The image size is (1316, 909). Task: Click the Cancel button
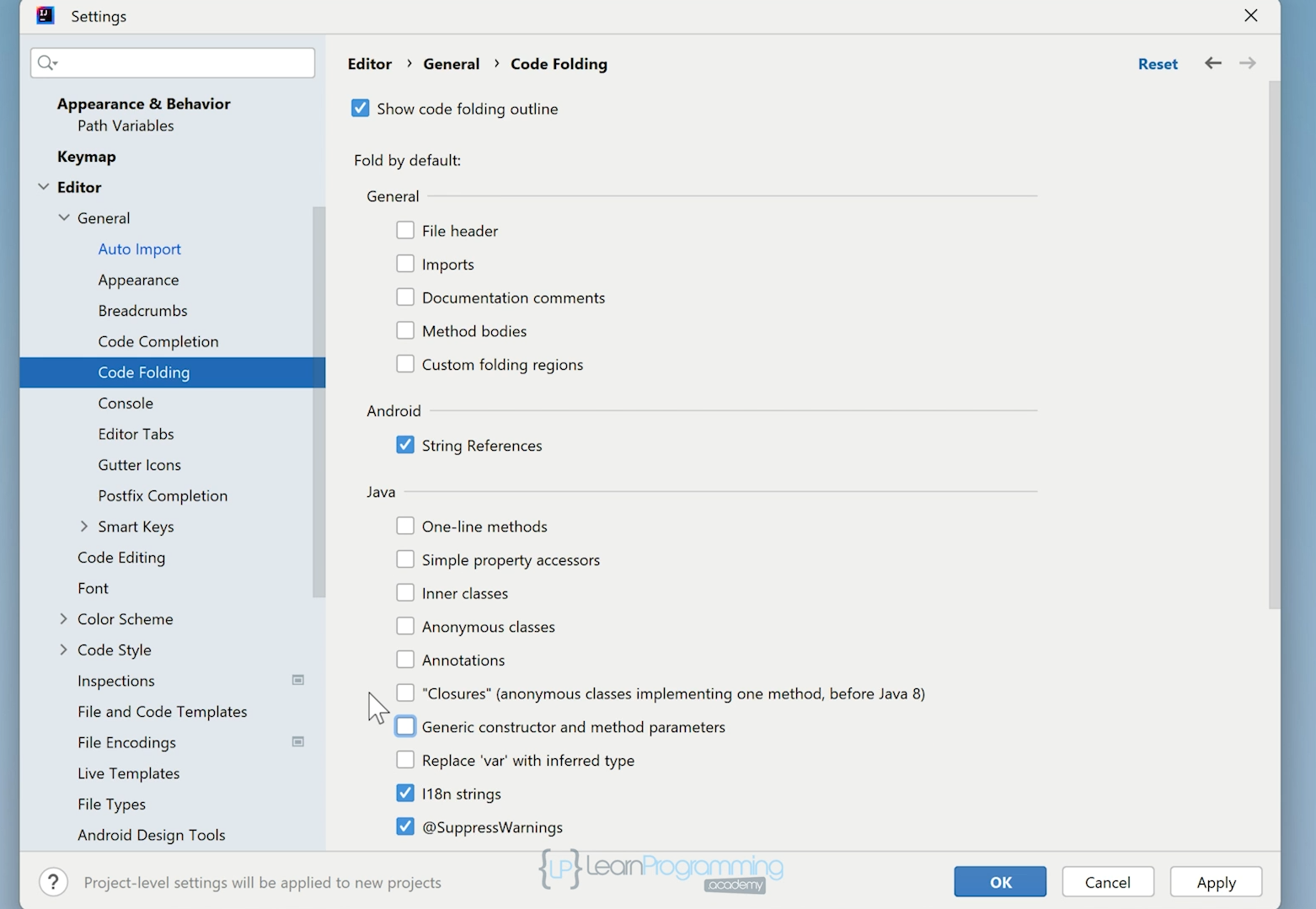[1108, 882]
